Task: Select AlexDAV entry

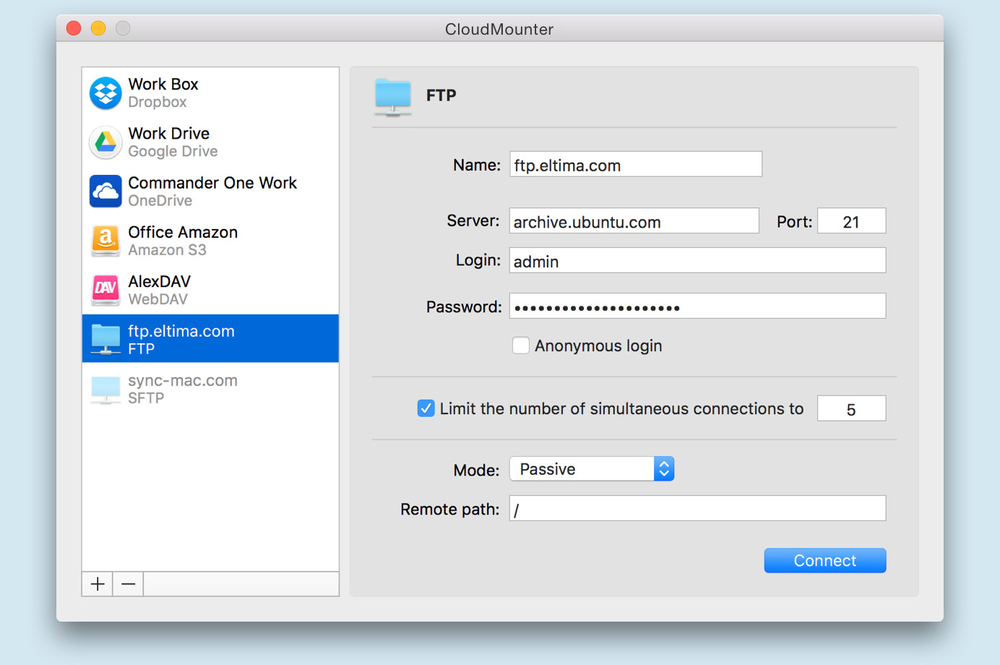Action: point(210,290)
